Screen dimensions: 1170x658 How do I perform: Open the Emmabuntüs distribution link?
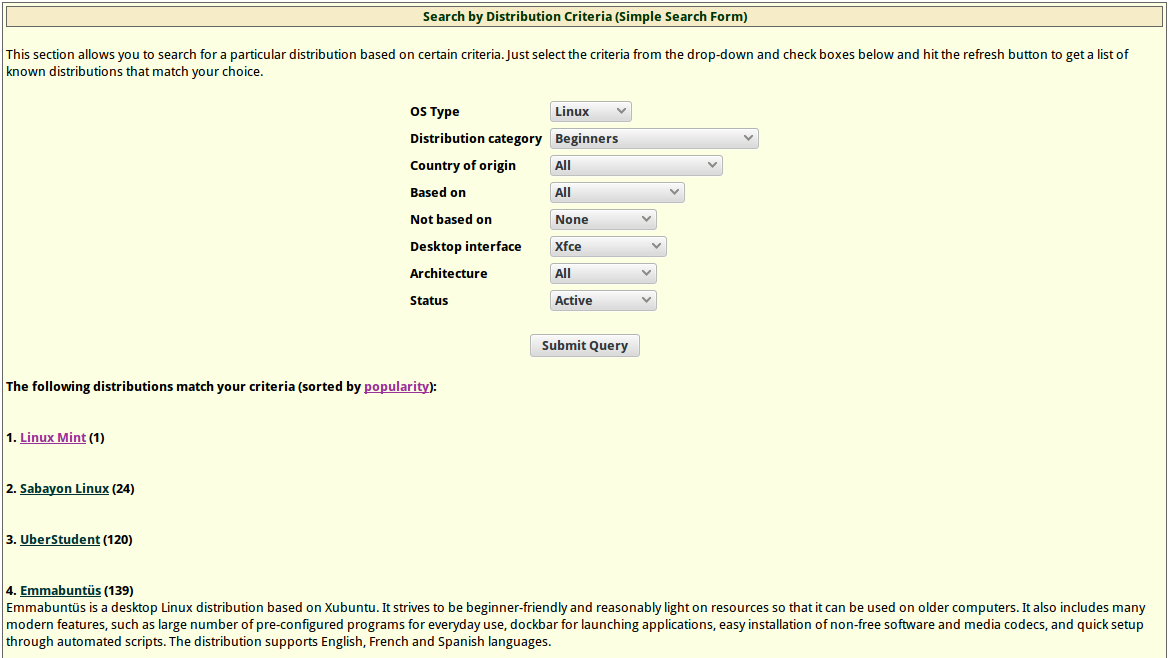coord(60,590)
